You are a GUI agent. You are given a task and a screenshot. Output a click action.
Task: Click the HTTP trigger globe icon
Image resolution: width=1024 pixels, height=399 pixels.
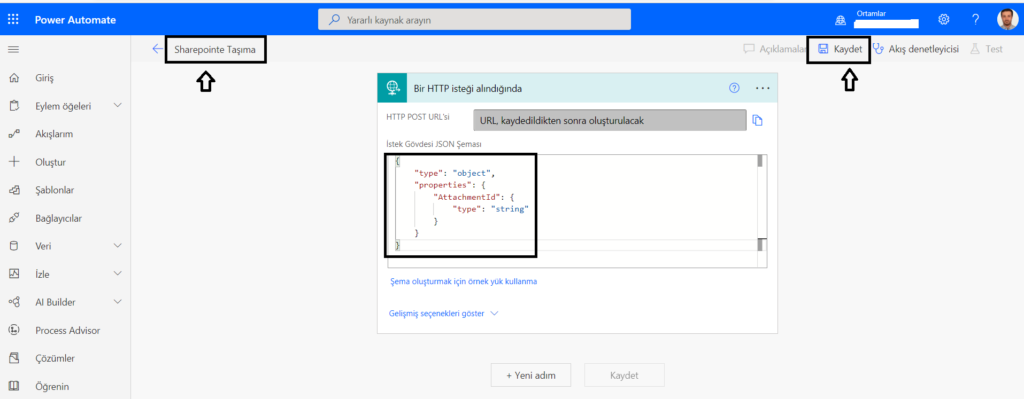392,88
